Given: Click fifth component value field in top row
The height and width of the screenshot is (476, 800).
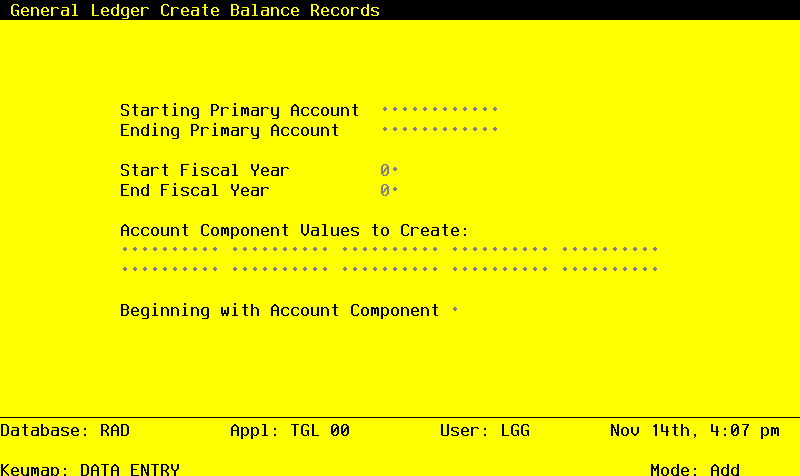Looking at the screenshot, I should 611,249.
